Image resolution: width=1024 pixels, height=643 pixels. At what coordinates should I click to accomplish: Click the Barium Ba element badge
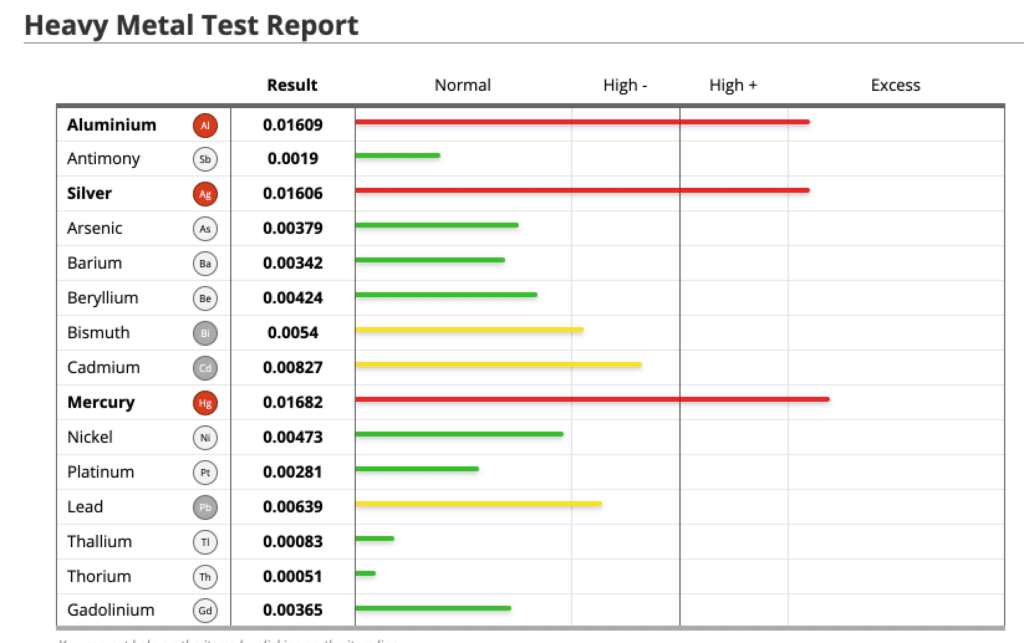tap(205, 264)
